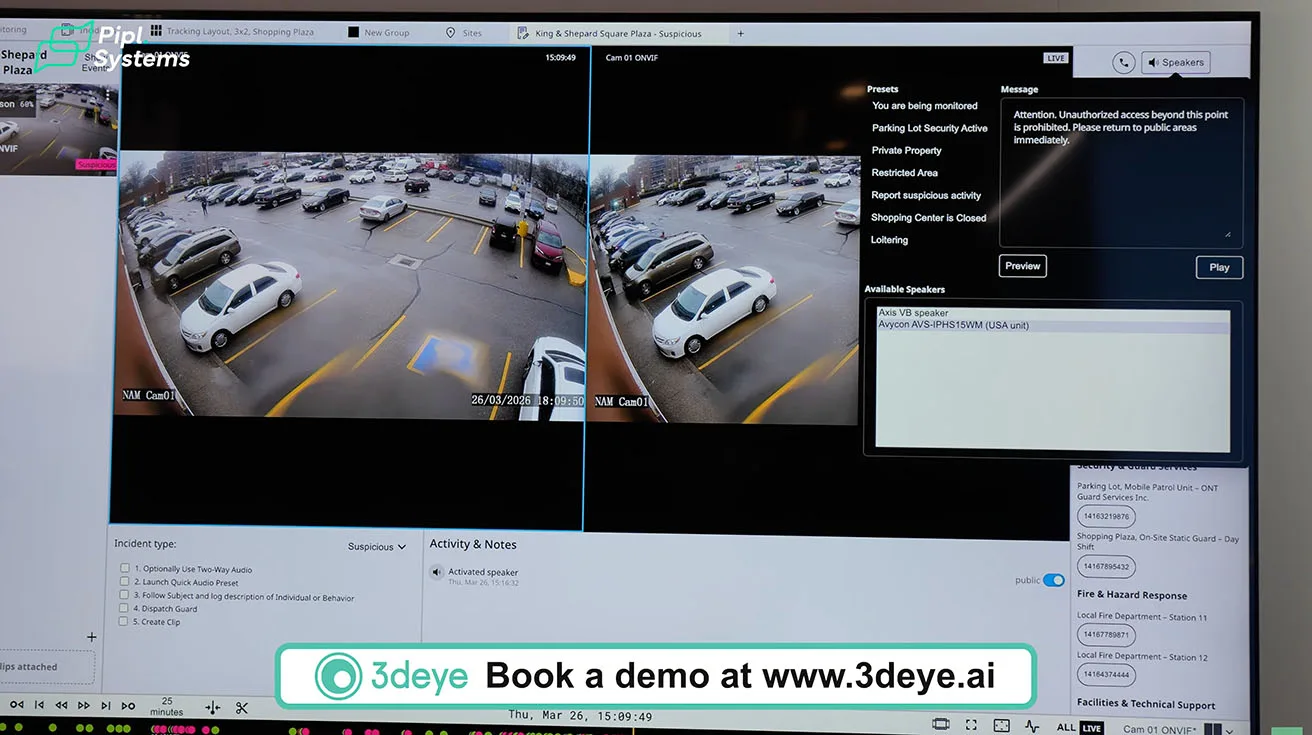The image size is (1312, 735).
Task: Open the Suspicious incident type dropdown
Action: point(377,547)
